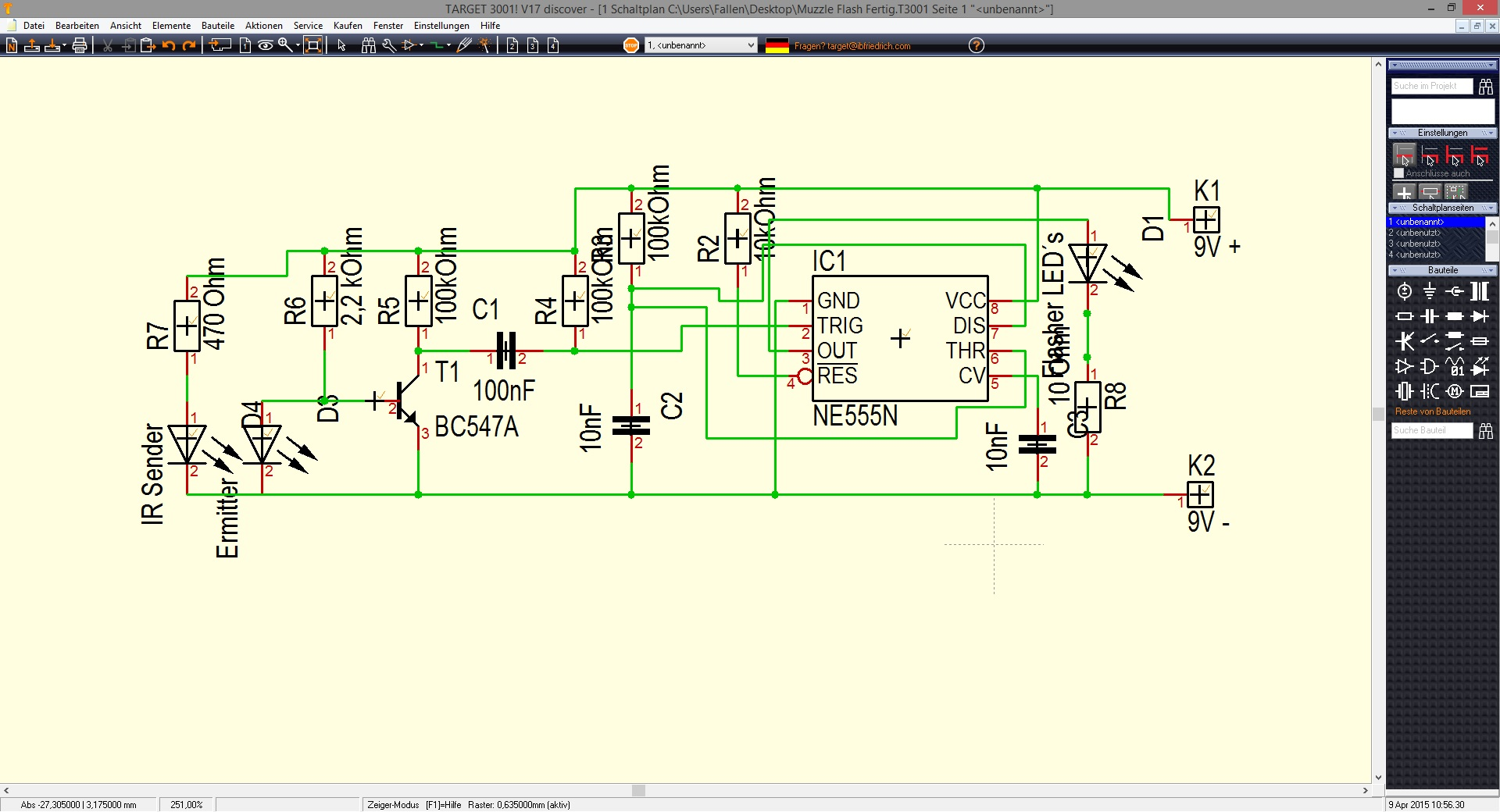
Task: Toggle the dashed-area select mode button
Action: [1456, 192]
